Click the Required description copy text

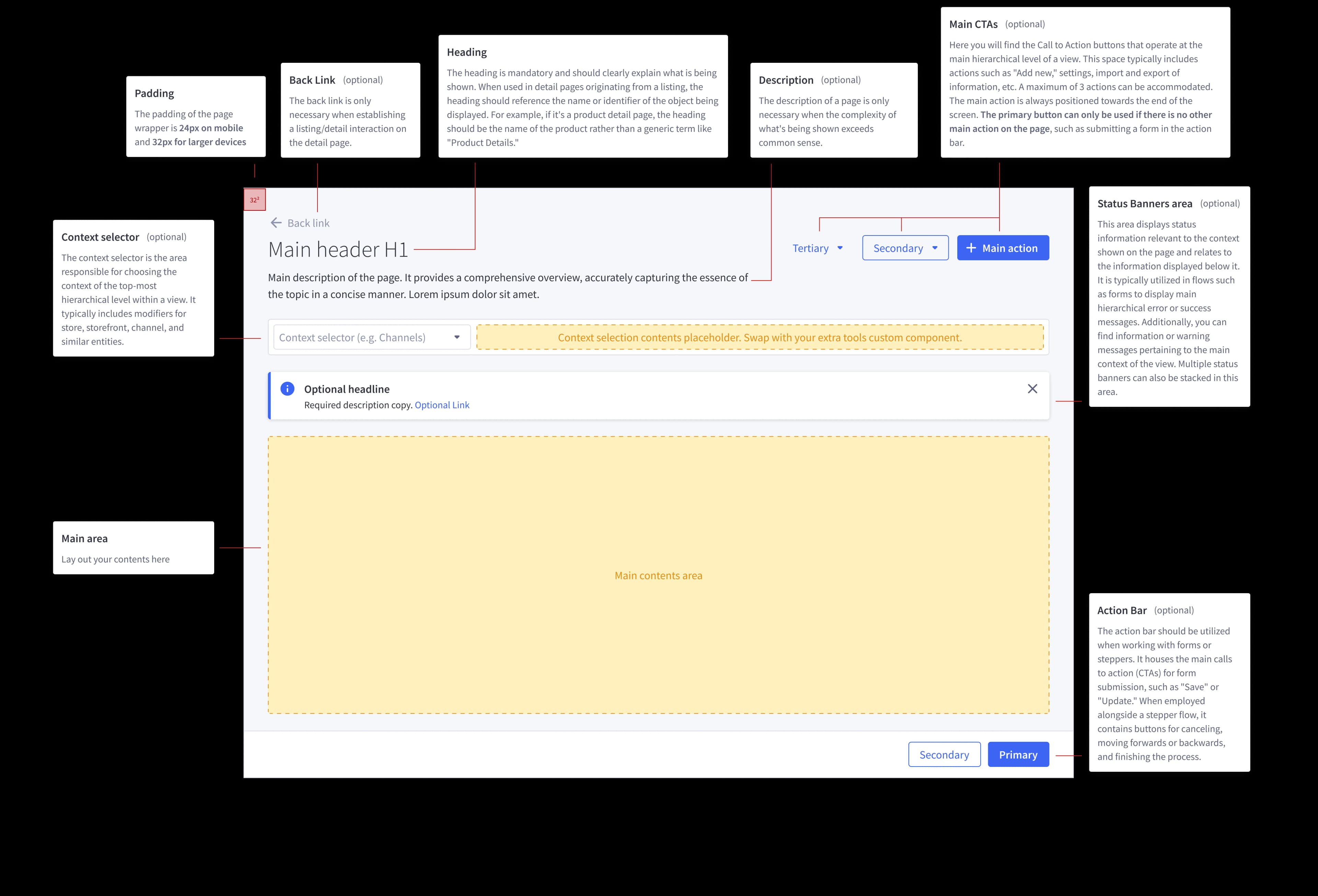click(x=358, y=405)
